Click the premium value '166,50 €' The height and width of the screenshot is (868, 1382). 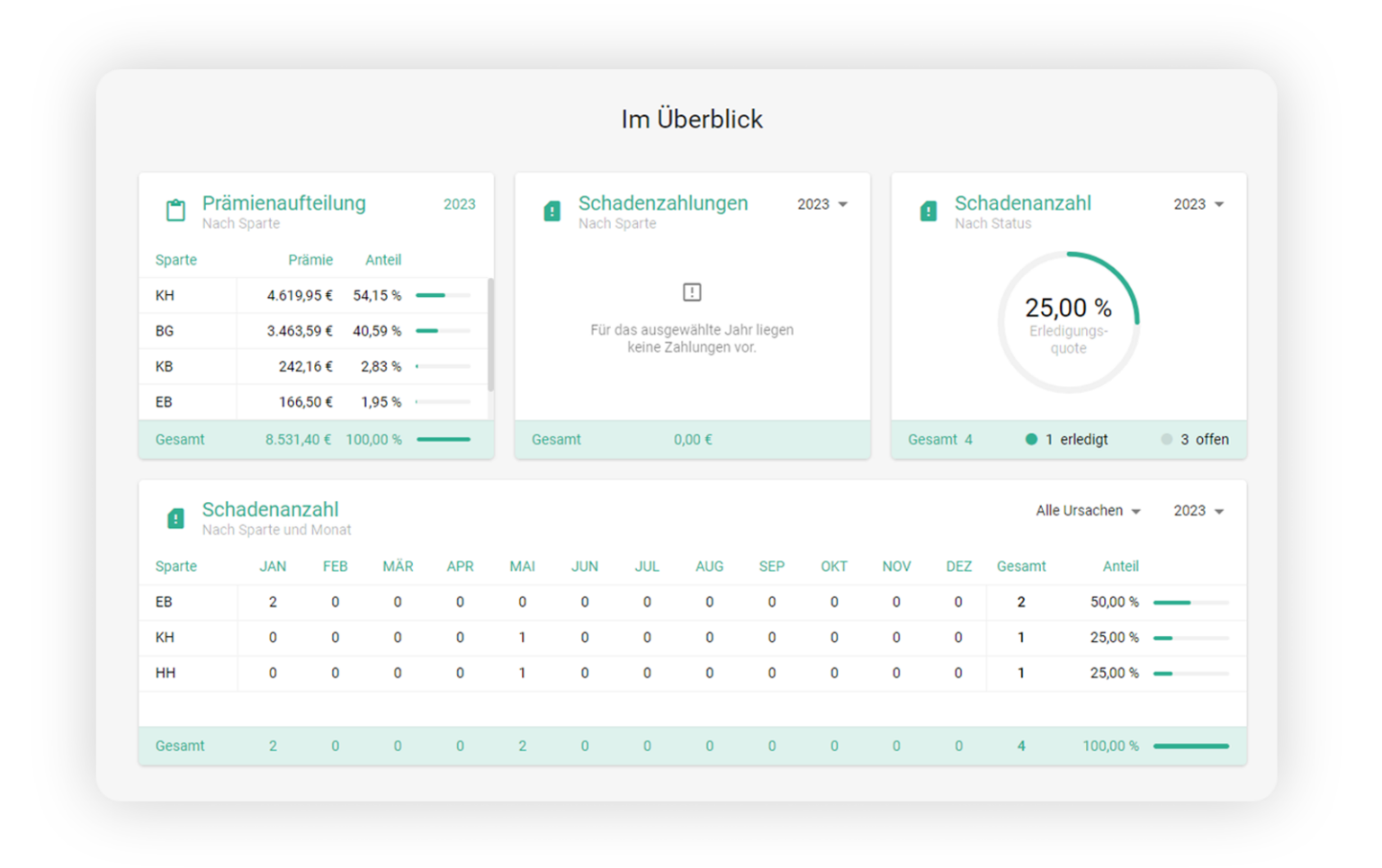[x=306, y=402]
